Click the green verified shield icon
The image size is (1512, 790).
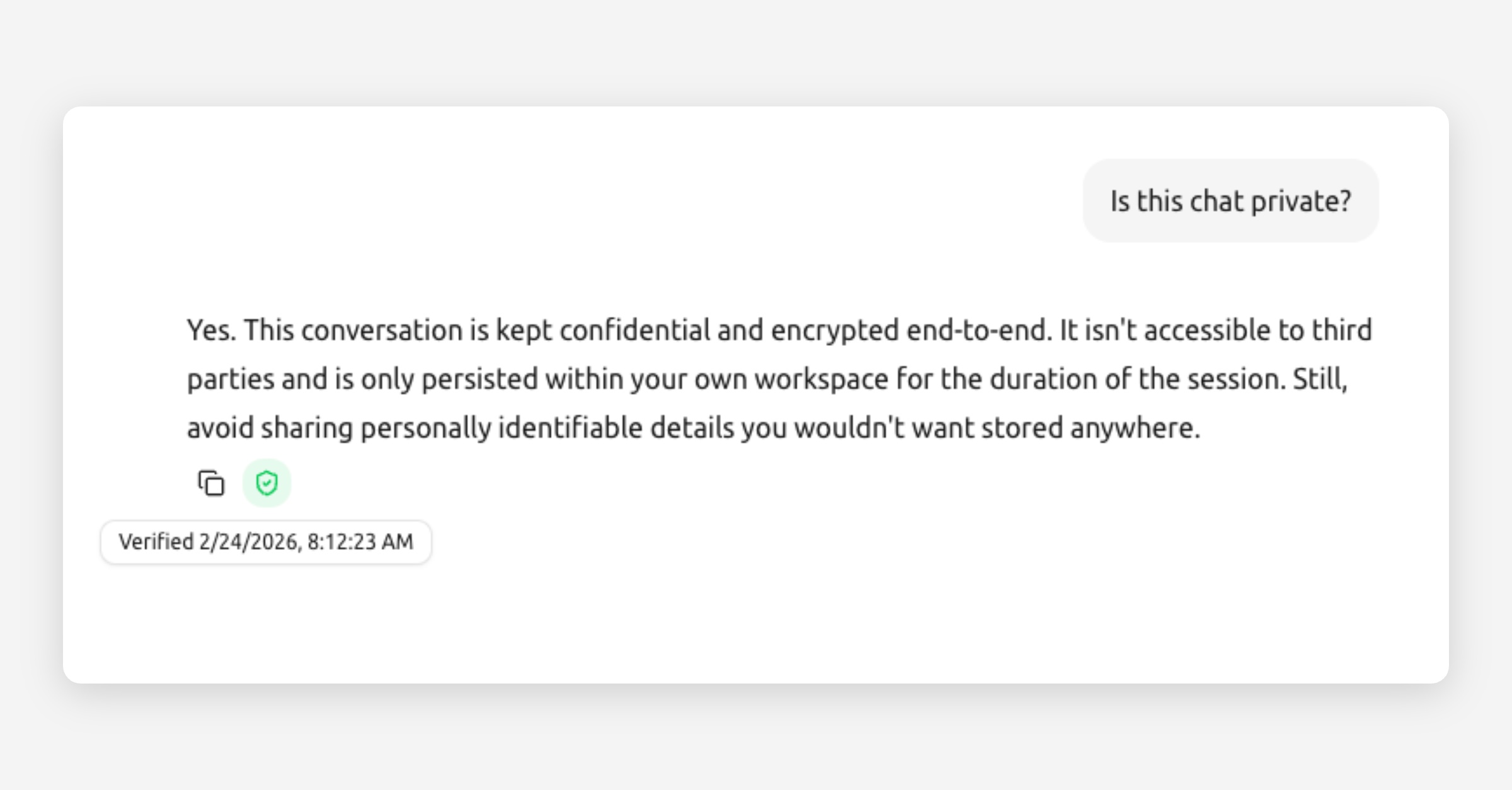(x=266, y=483)
